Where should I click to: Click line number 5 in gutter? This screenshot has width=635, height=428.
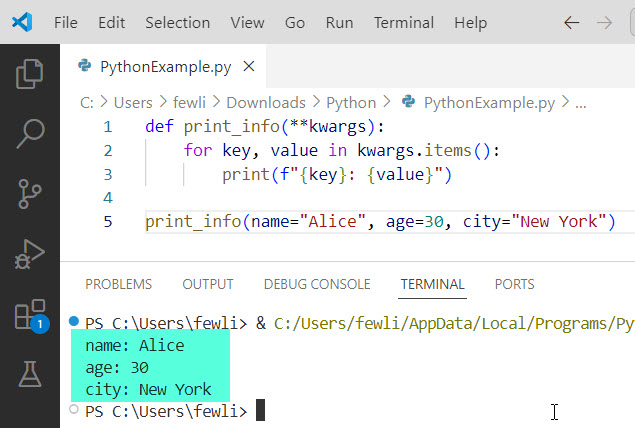(x=107, y=221)
